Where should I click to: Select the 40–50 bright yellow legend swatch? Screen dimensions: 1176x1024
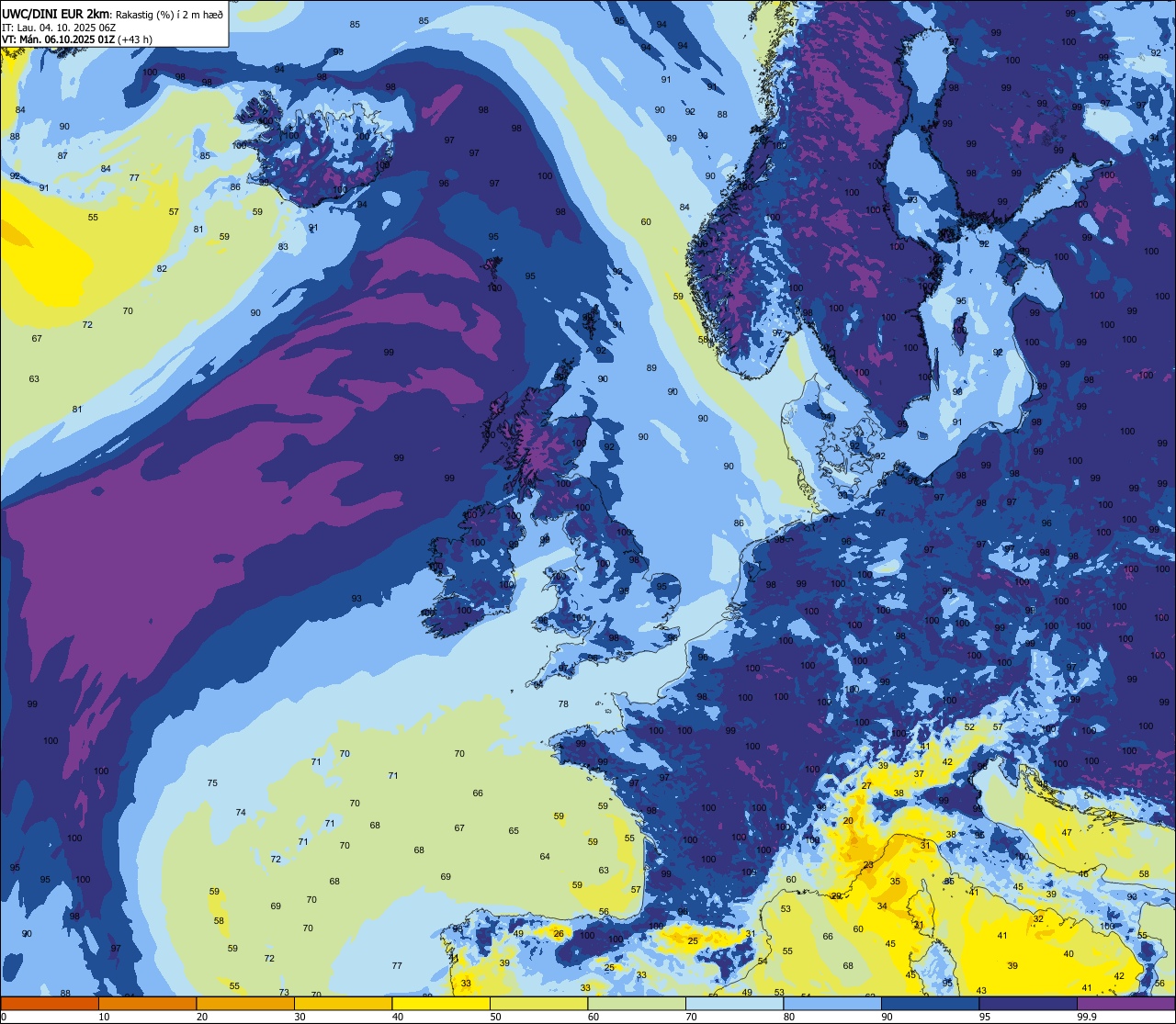click(x=441, y=1003)
